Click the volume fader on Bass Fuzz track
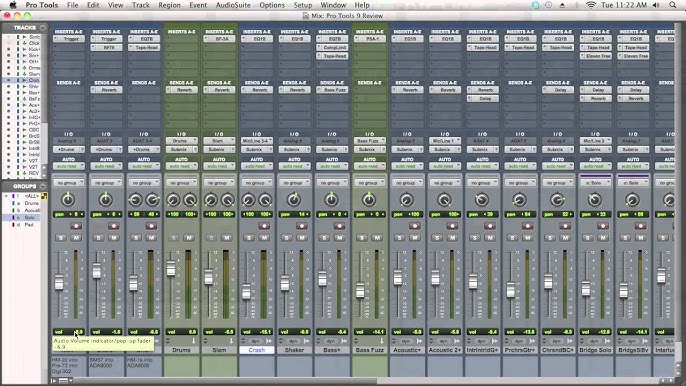 (360, 290)
